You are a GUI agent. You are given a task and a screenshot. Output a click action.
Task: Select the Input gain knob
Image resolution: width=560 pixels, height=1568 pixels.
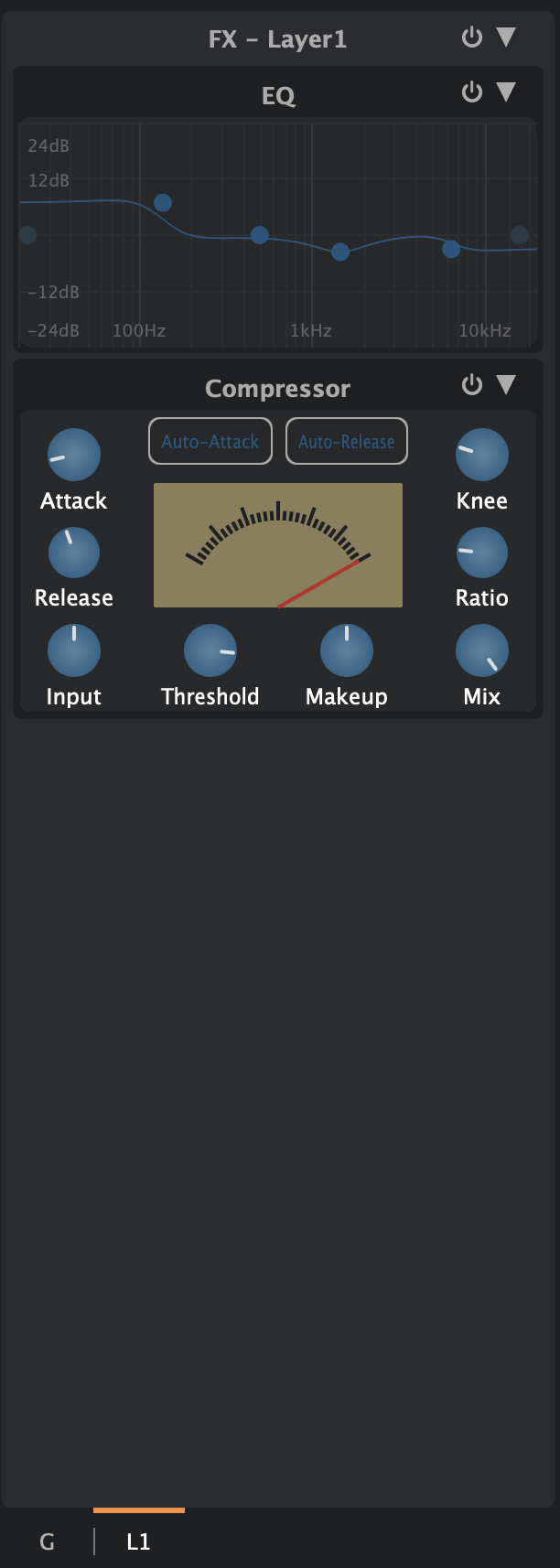click(73, 650)
